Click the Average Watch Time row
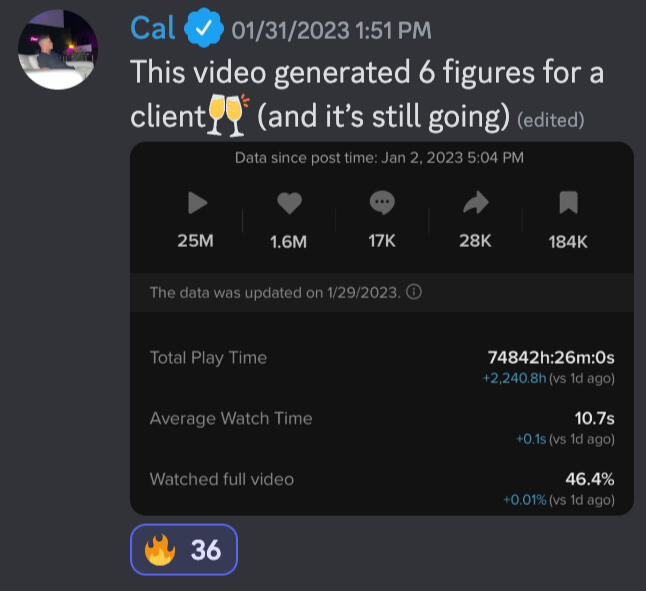Viewport: 646px width, 591px height. click(382, 427)
